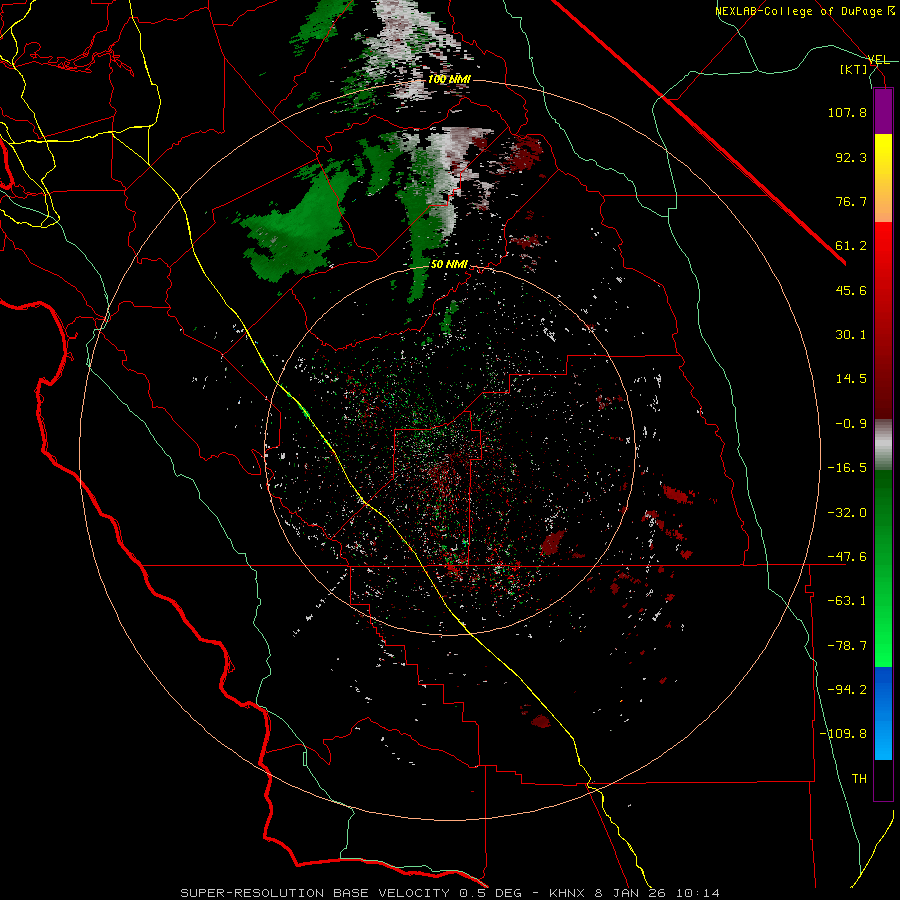Screen dimensions: 900x900
Task: Pick the red segment of the velocity scale
Action: (883, 320)
